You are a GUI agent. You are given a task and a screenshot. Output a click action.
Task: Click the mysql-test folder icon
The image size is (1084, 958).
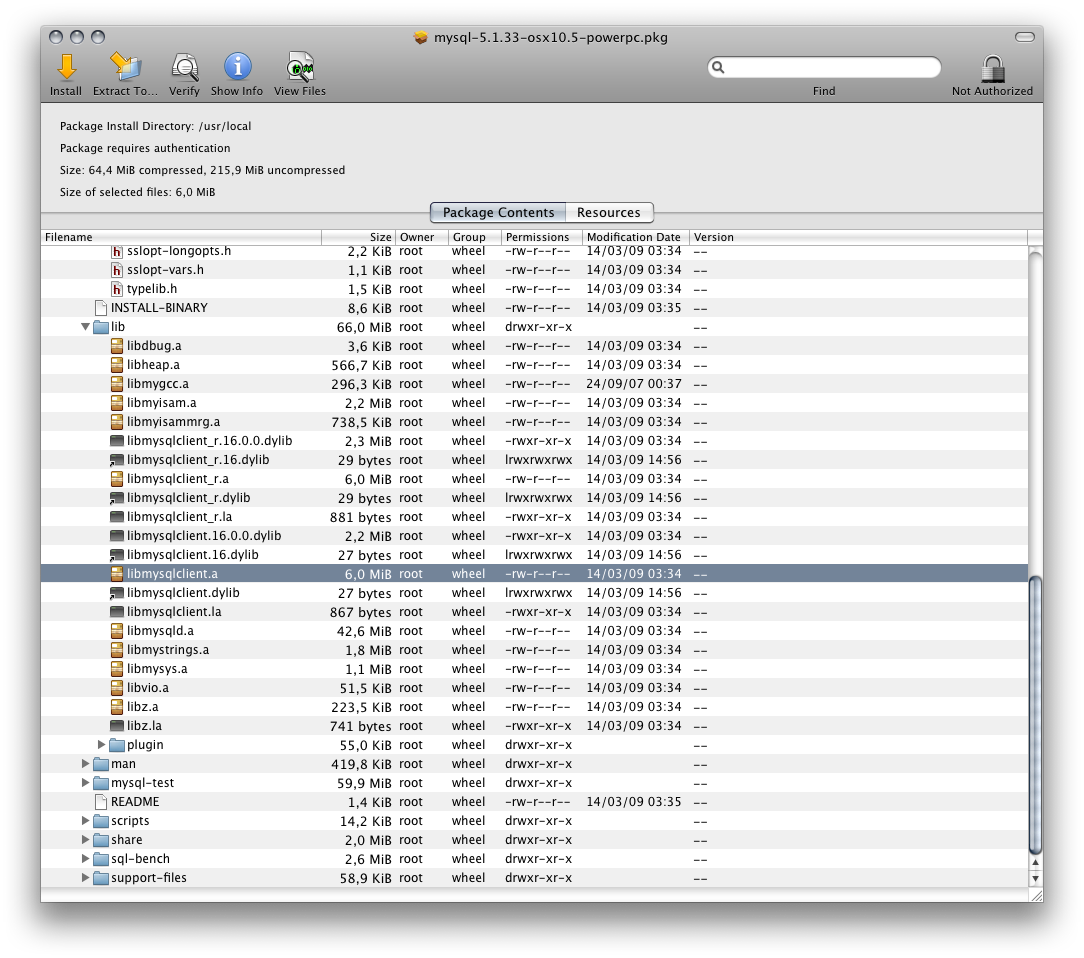tap(101, 783)
